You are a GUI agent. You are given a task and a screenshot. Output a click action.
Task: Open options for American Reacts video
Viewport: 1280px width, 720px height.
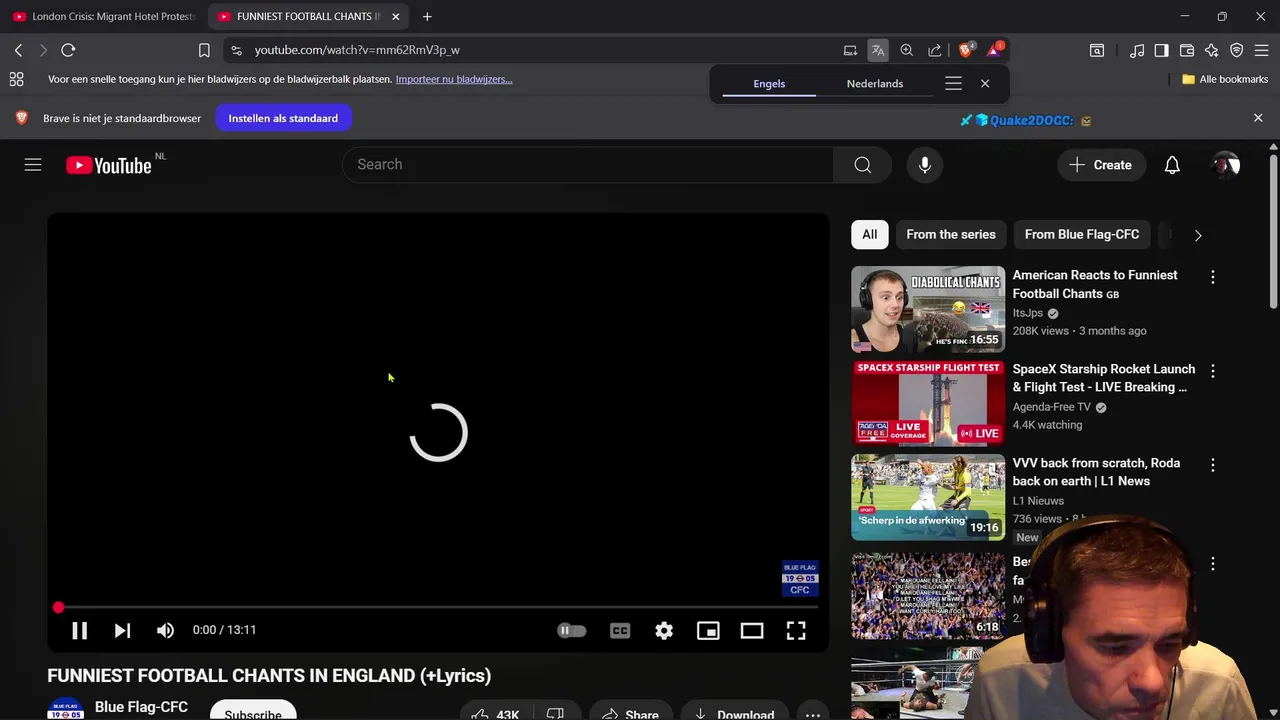click(x=1213, y=277)
